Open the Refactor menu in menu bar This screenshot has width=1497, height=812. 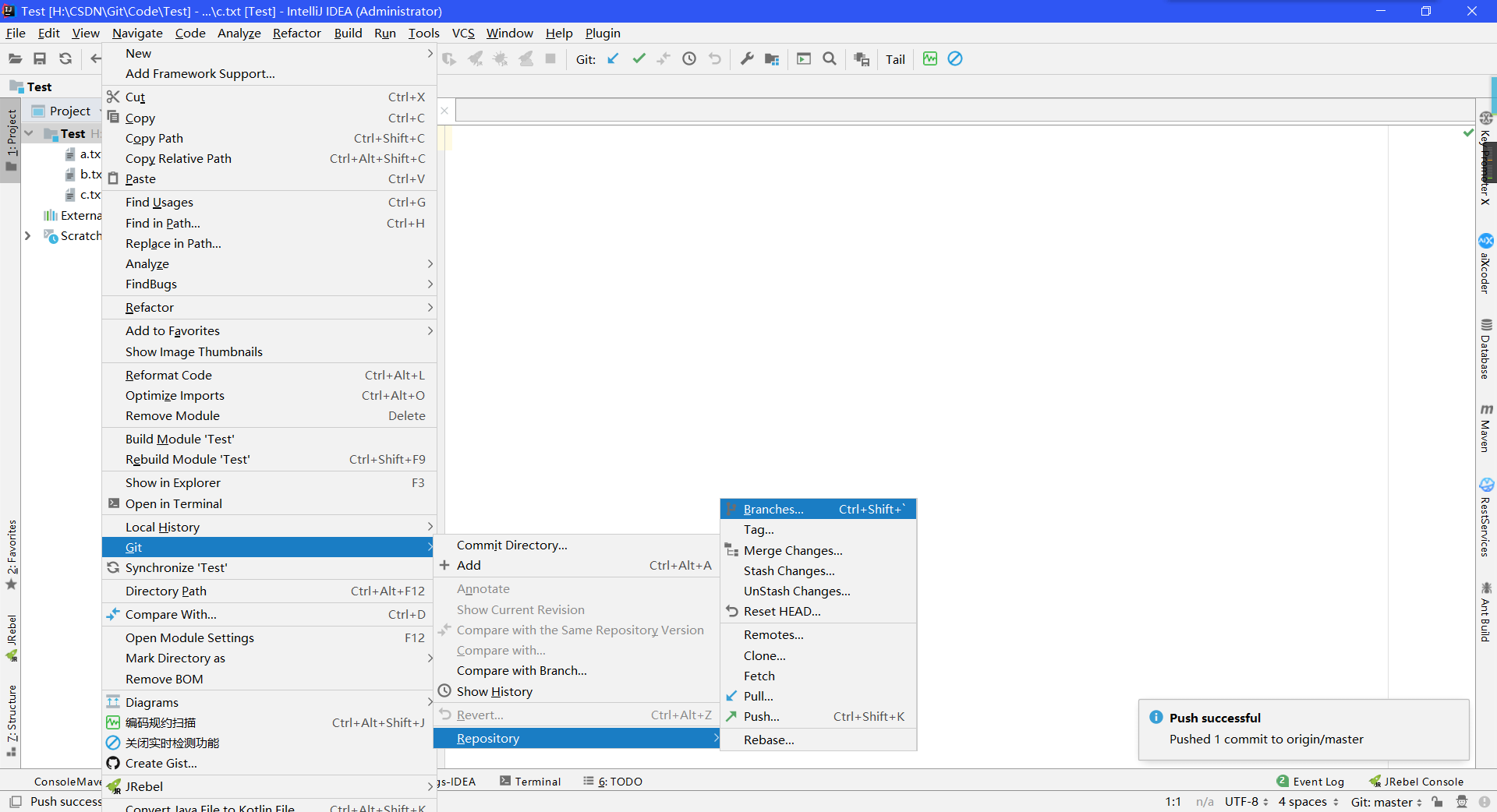(x=296, y=33)
